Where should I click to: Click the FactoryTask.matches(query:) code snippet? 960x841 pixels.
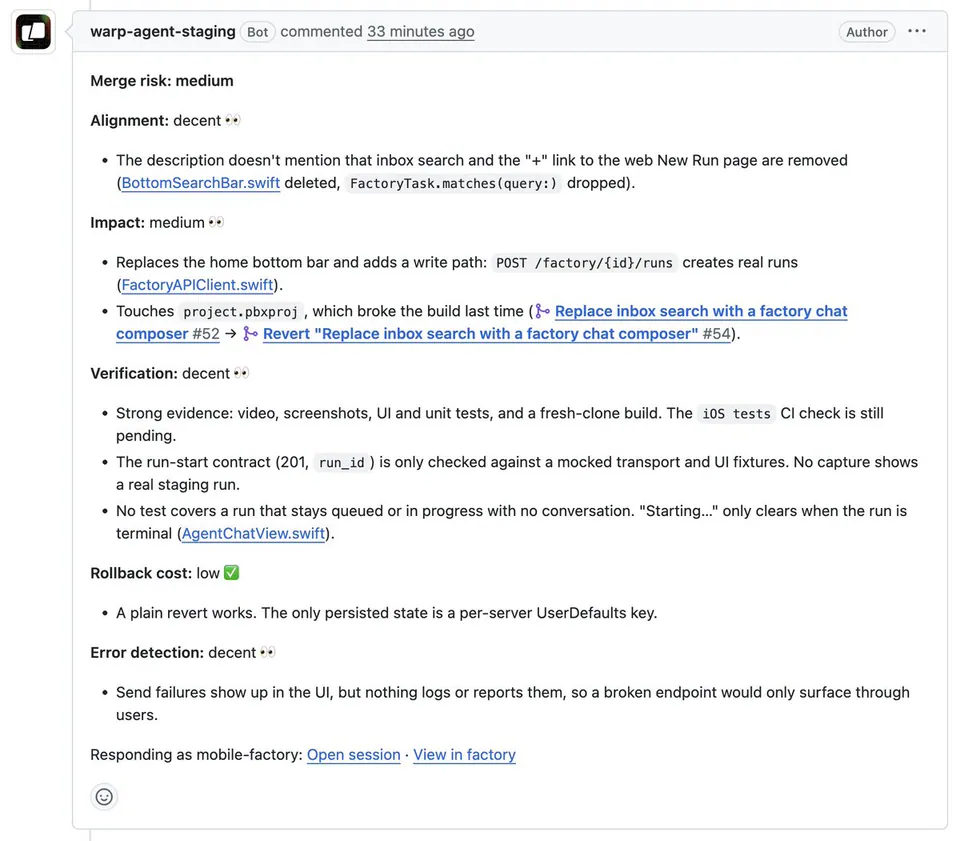(453, 183)
